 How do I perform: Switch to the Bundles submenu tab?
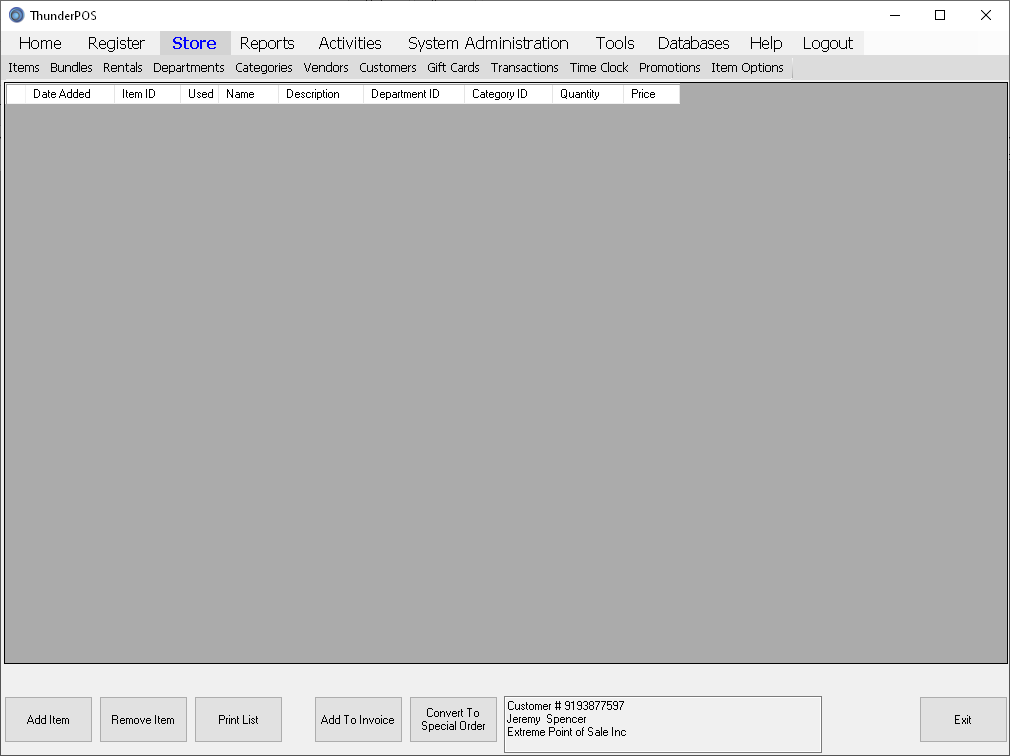click(71, 68)
